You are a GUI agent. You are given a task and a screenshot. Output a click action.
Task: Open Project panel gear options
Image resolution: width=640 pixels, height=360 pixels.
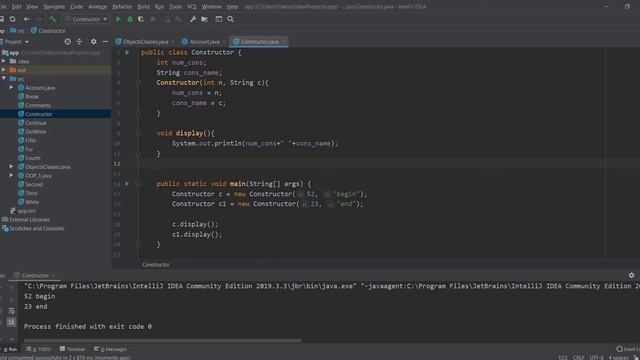(x=93, y=42)
